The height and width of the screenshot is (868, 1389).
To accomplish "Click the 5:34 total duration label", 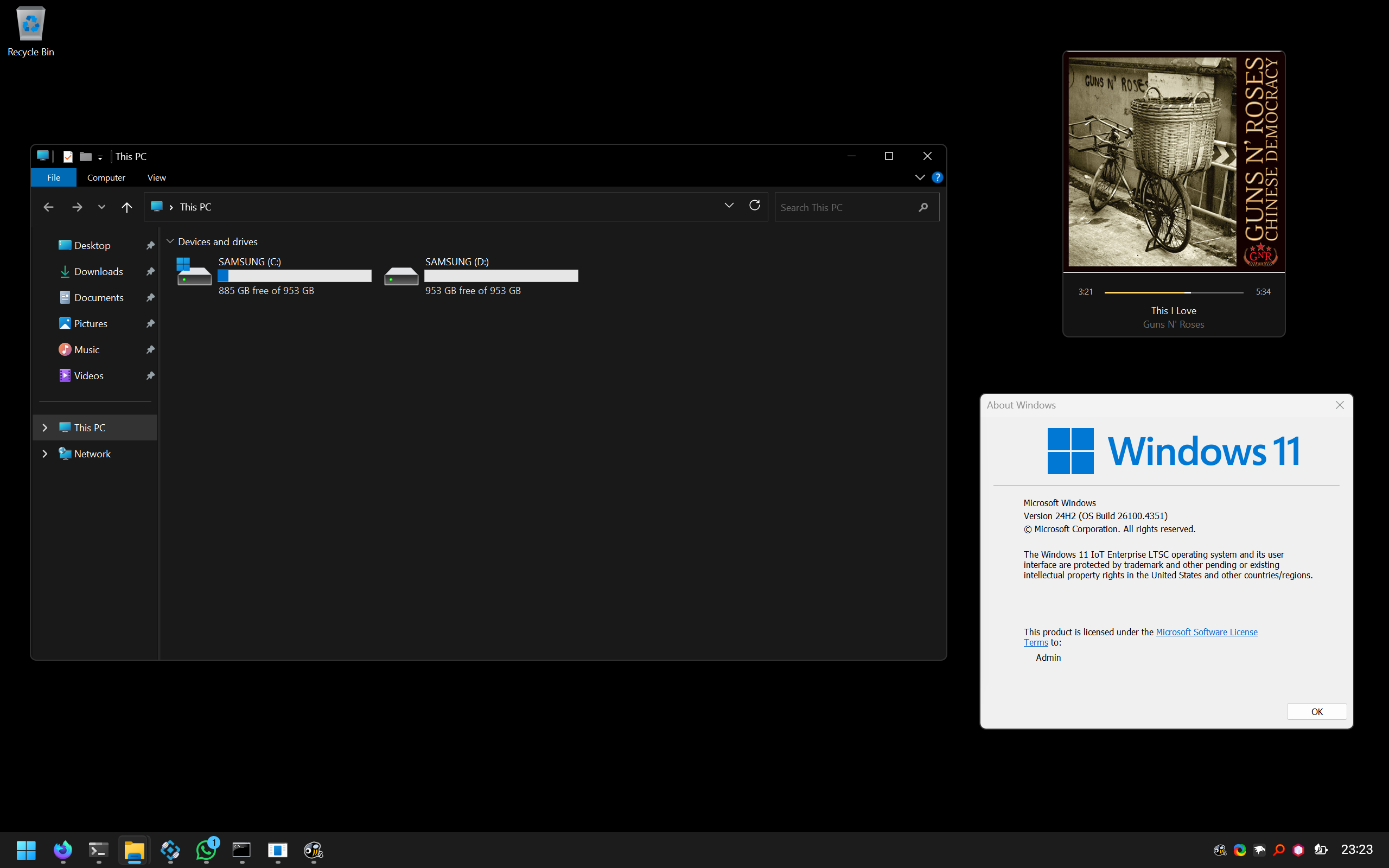I will (x=1263, y=292).
